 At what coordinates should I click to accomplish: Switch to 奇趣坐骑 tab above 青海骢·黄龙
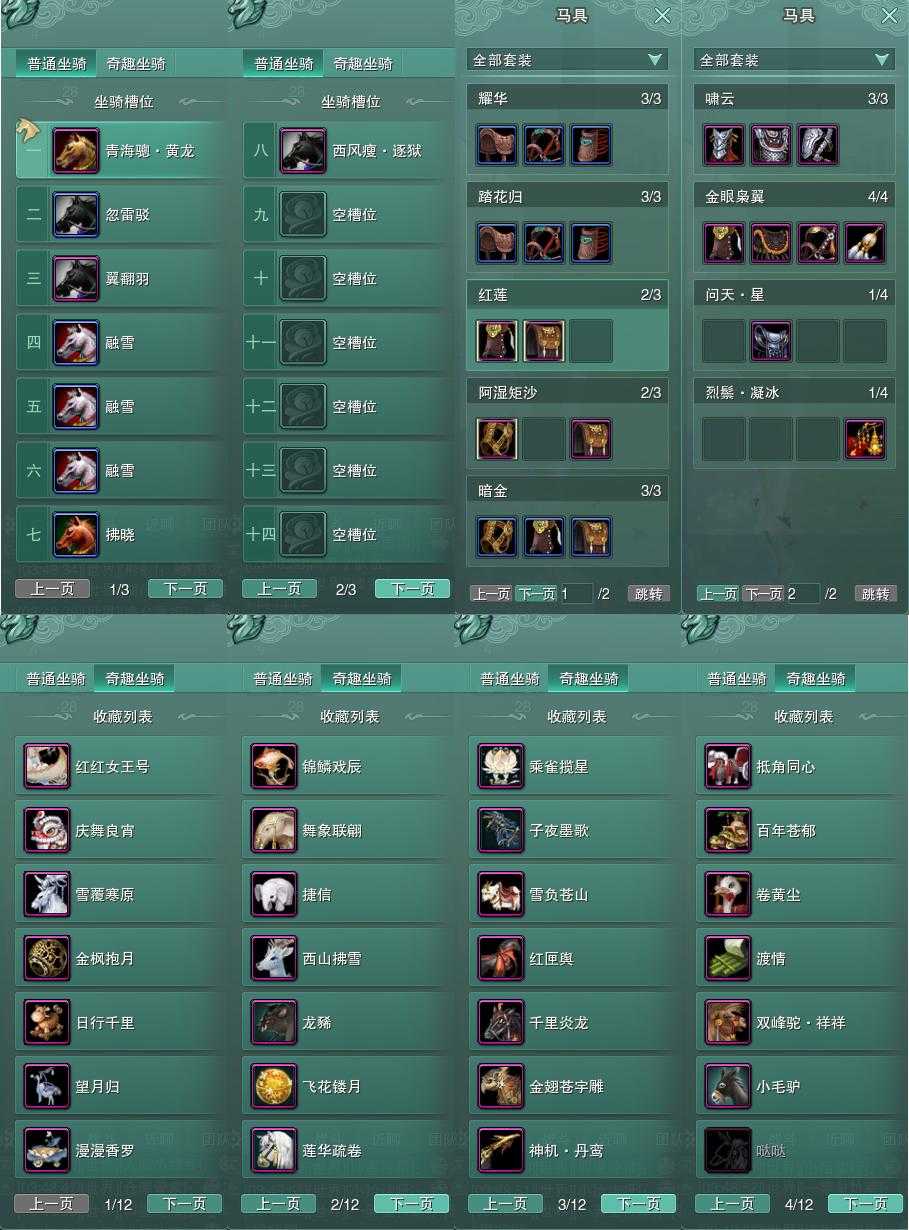tap(136, 64)
